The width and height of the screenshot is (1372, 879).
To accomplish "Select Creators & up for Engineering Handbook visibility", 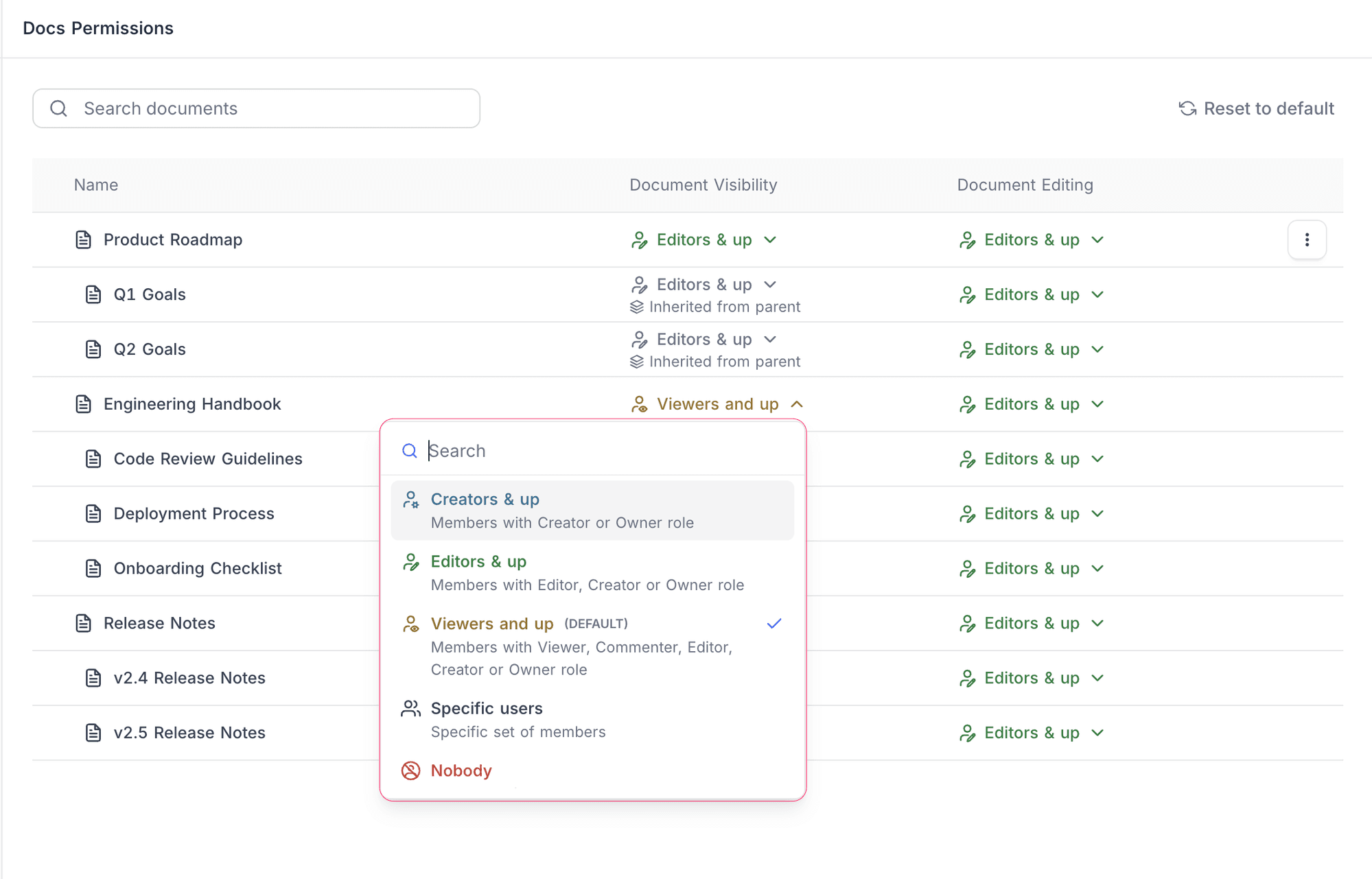I will [485, 499].
